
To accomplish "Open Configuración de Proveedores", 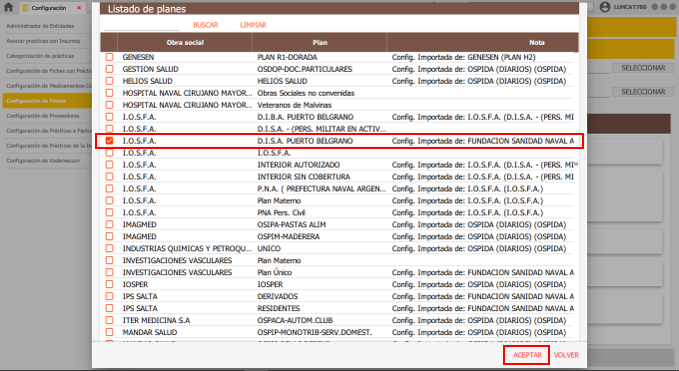I will [x=42, y=116].
